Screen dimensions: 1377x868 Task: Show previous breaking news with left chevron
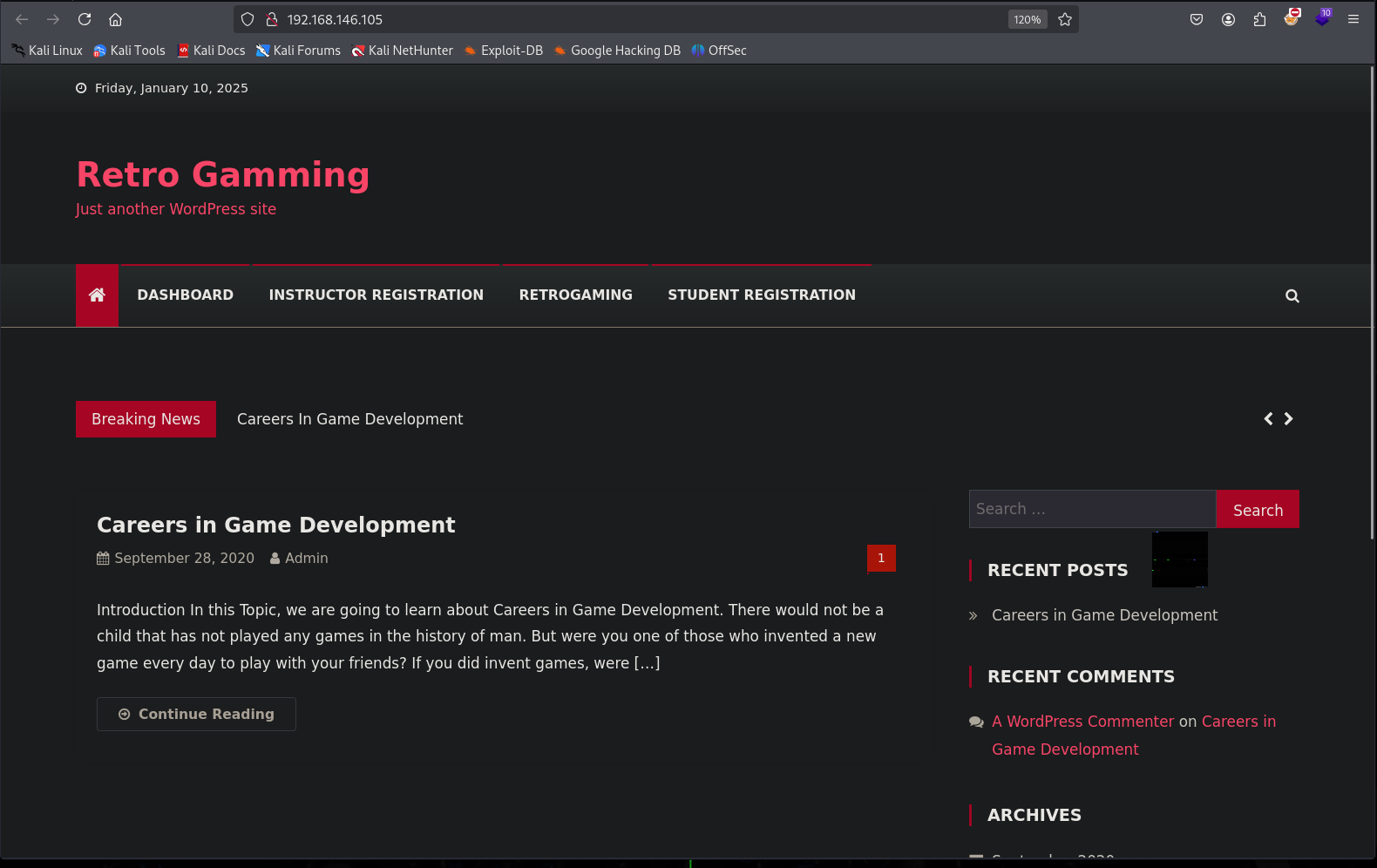click(x=1268, y=419)
